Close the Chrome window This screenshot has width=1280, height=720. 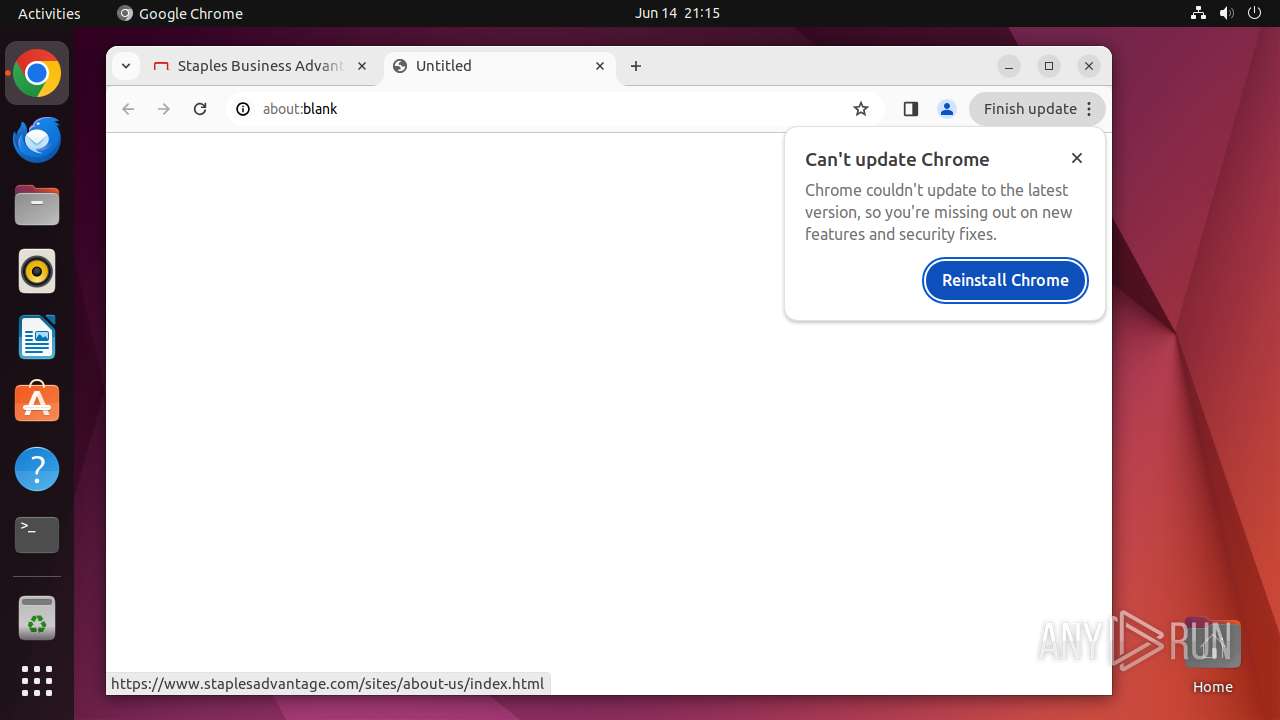pyautogui.click(x=1089, y=66)
